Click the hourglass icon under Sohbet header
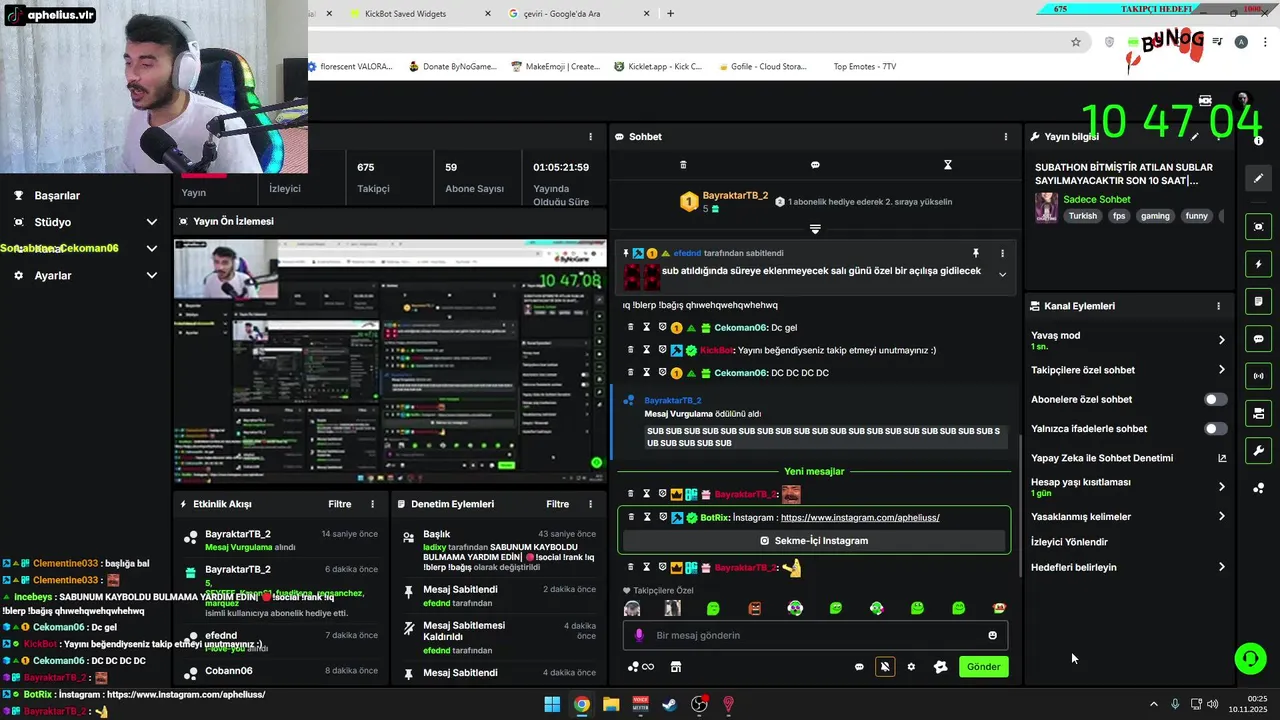The image size is (1280, 720). [x=948, y=165]
